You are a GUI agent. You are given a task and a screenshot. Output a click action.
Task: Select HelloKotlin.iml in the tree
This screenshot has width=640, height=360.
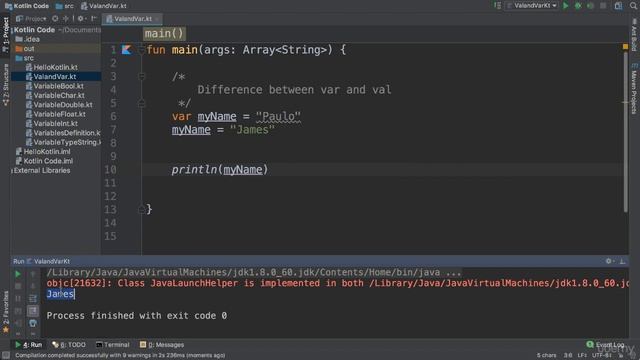tap(43, 152)
